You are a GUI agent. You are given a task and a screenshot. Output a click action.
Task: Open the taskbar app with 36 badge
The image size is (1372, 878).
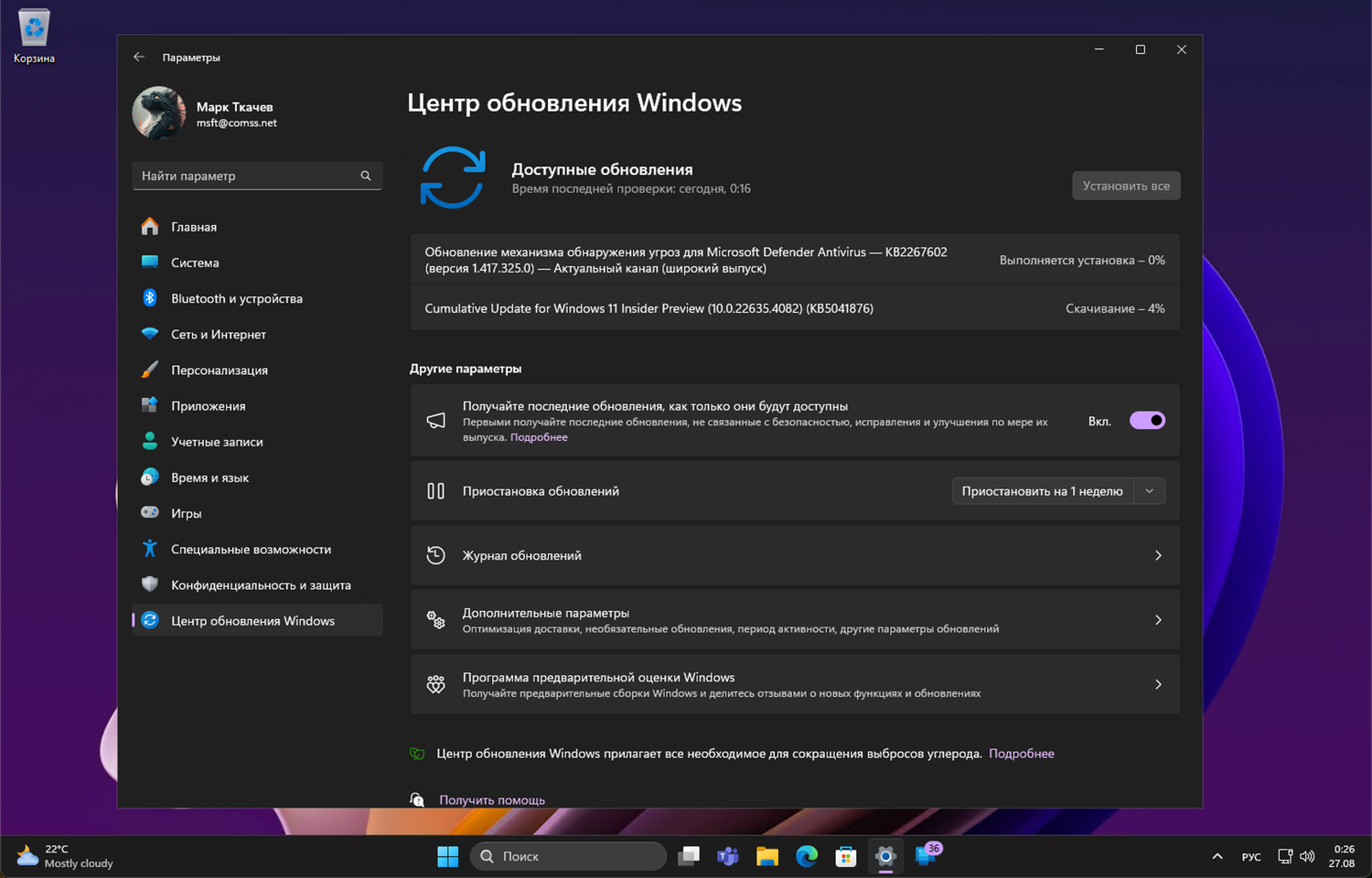coord(927,855)
